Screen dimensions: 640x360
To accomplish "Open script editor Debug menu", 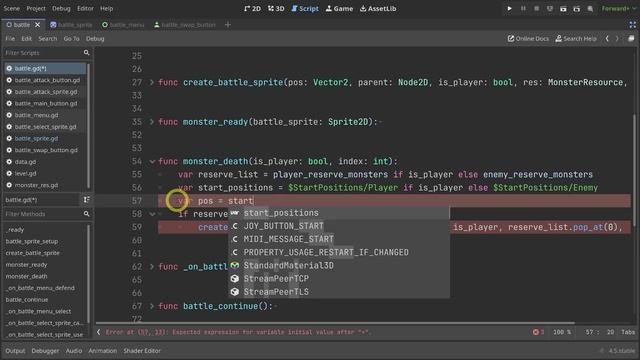I will tap(95, 39).
